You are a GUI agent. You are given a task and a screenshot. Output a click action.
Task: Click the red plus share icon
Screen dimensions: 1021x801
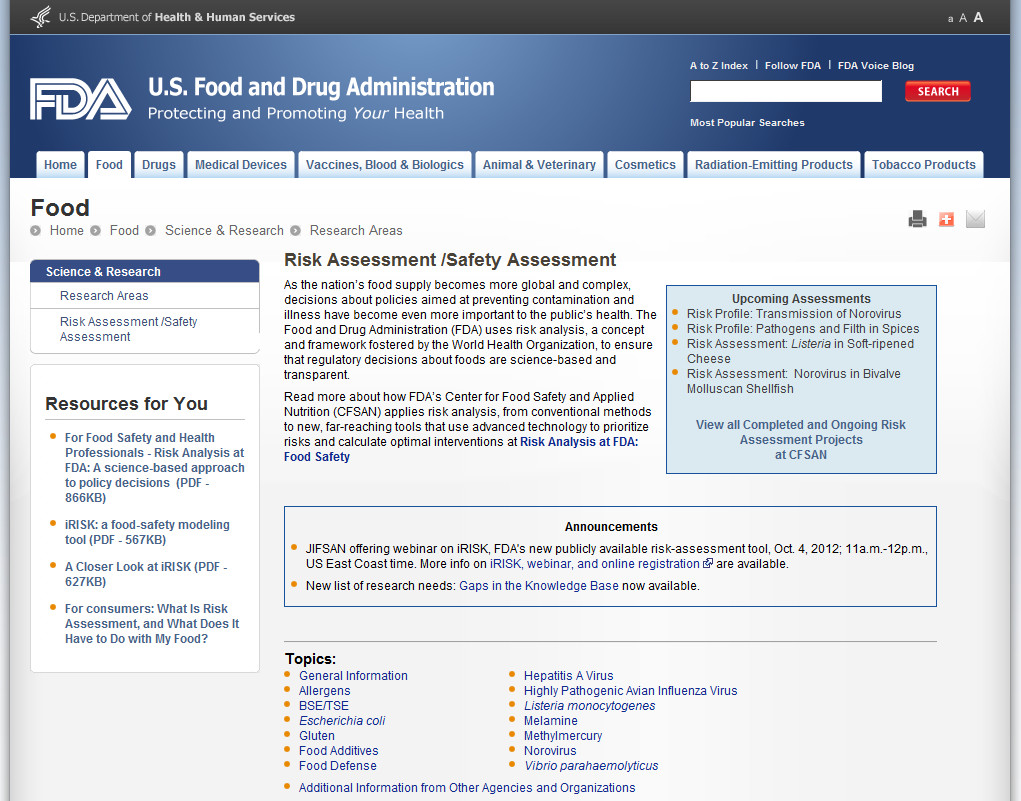pos(946,219)
